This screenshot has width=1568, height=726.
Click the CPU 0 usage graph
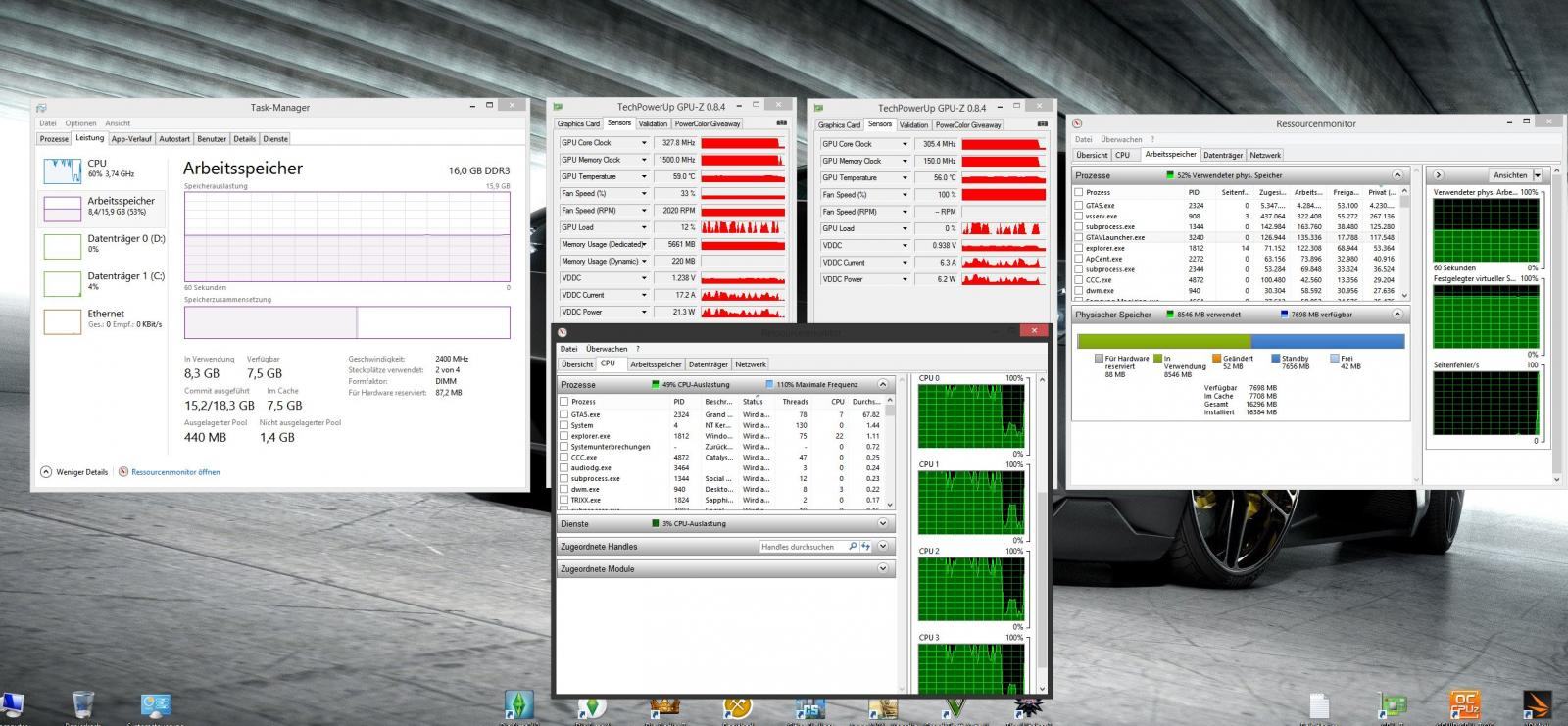pos(970,417)
